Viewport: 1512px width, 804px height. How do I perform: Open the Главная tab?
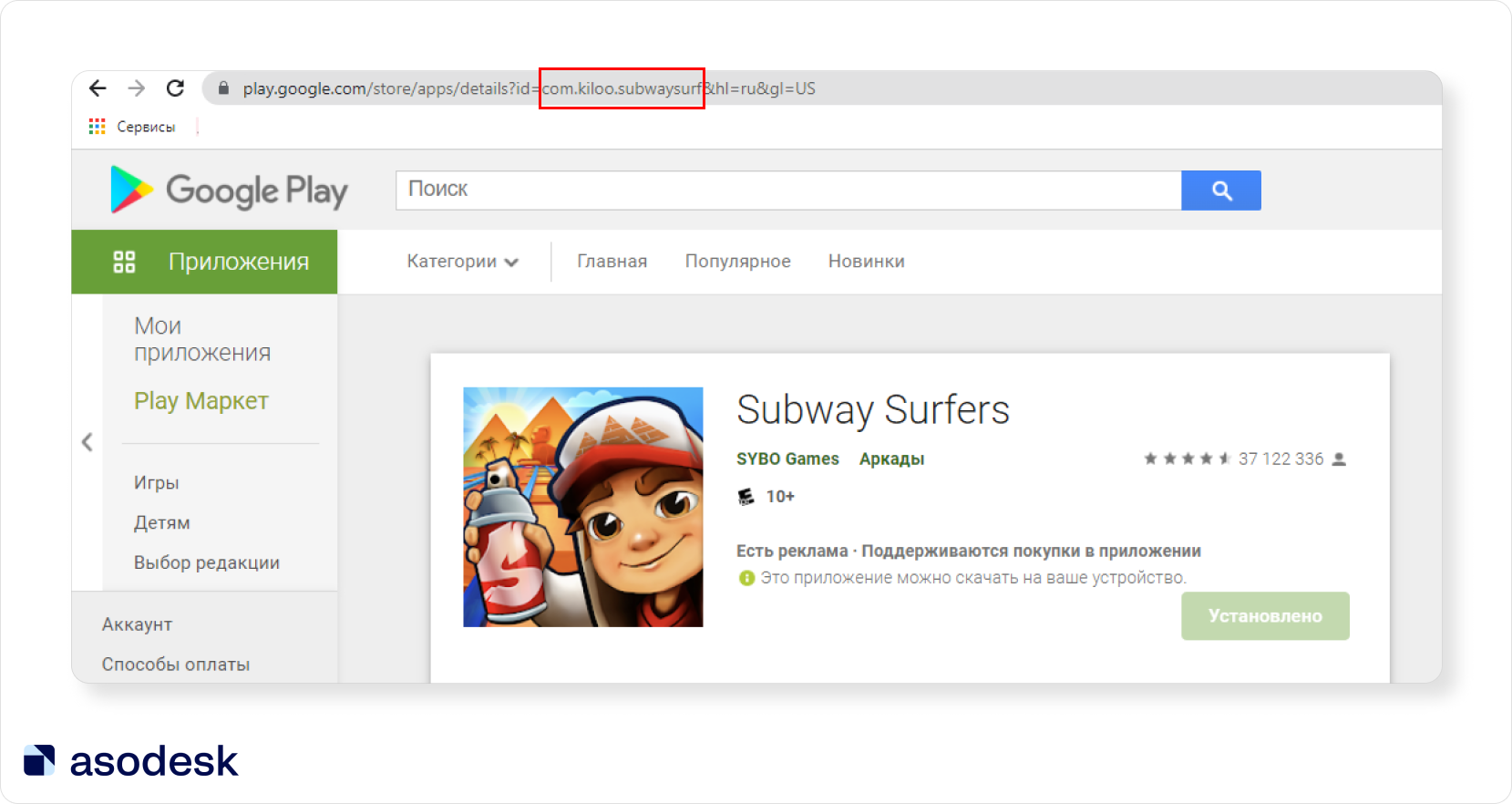coord(612,262)
